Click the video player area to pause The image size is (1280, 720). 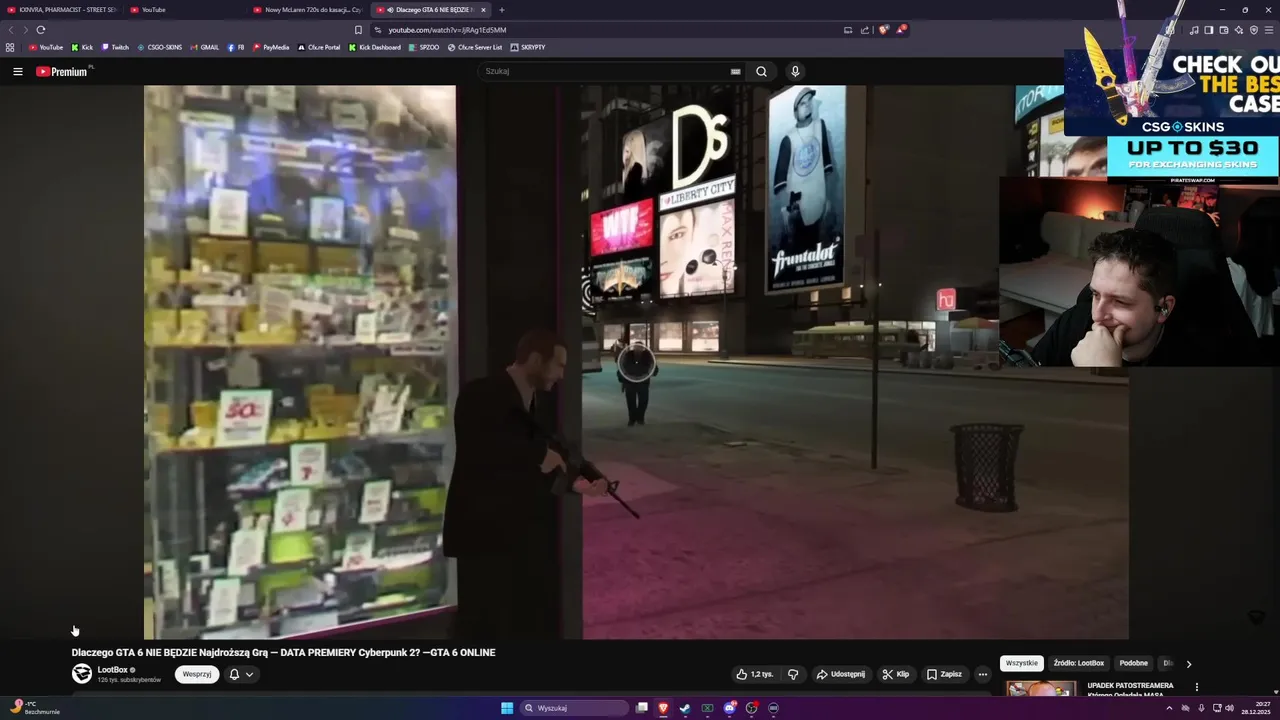pyautogui.click(x=636, y=362)
